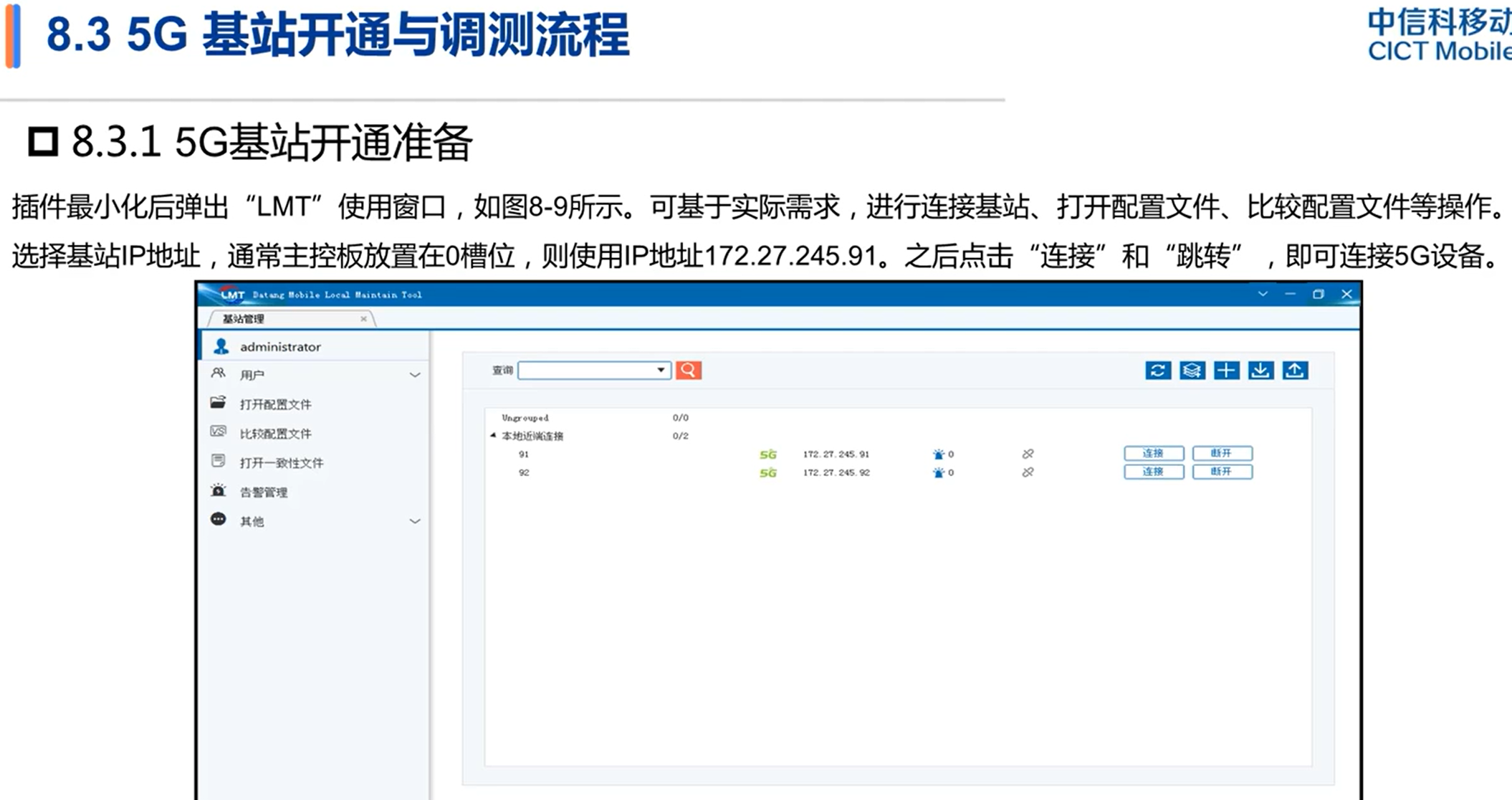
Task: Click the orange search icon
Action: [688, 370]
